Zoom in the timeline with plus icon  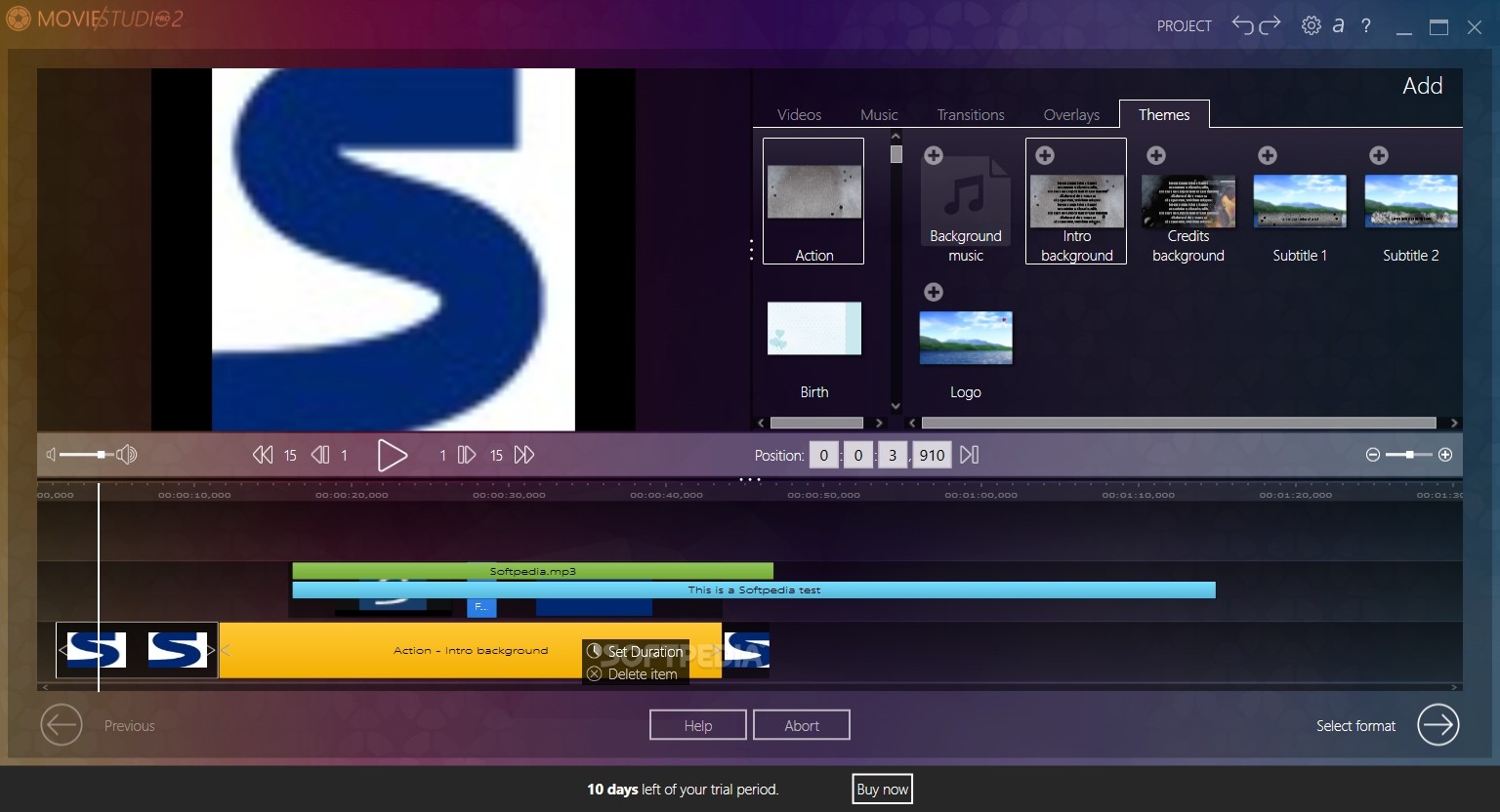point(1445,455)
